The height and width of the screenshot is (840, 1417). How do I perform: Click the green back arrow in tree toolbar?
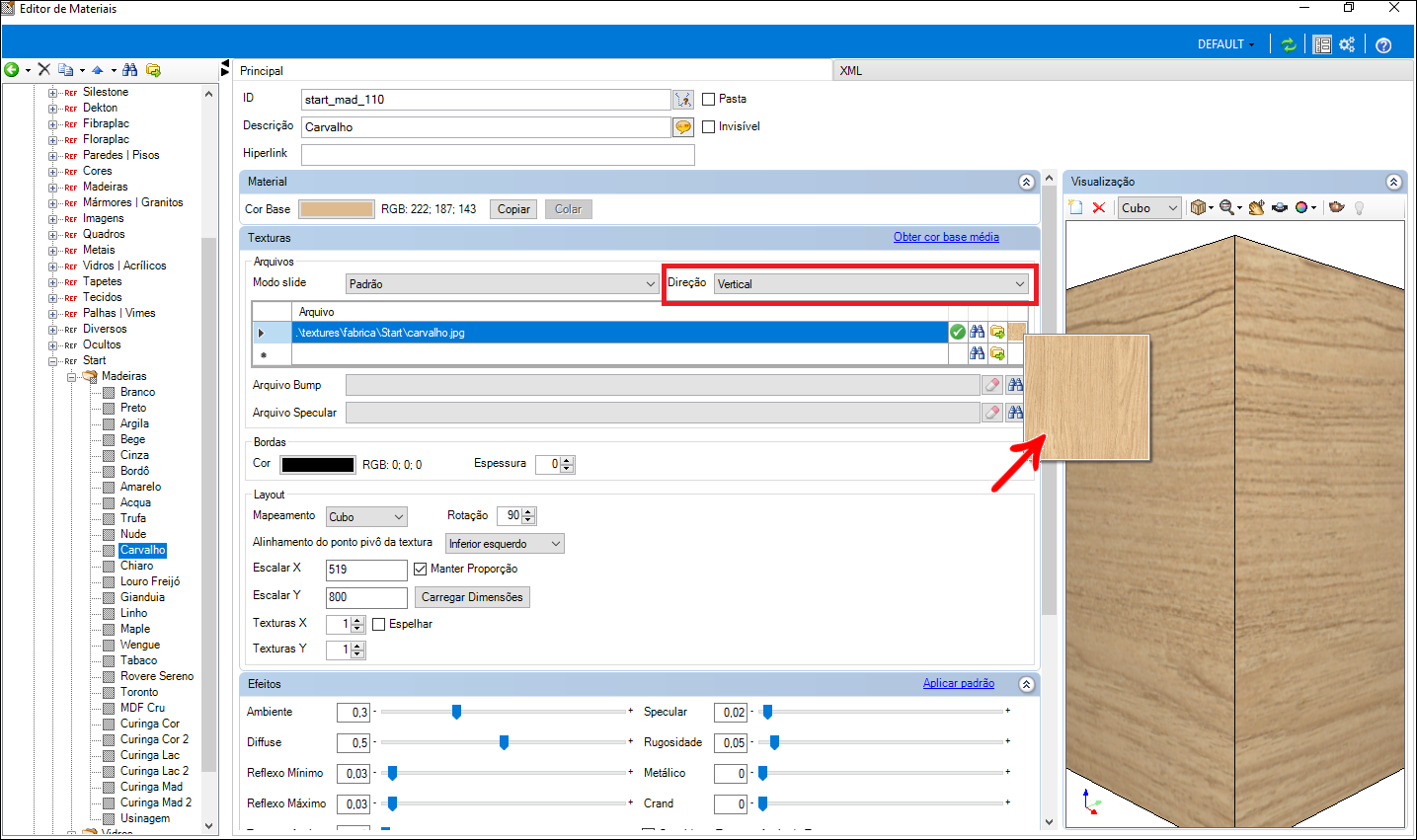(12, 70)
